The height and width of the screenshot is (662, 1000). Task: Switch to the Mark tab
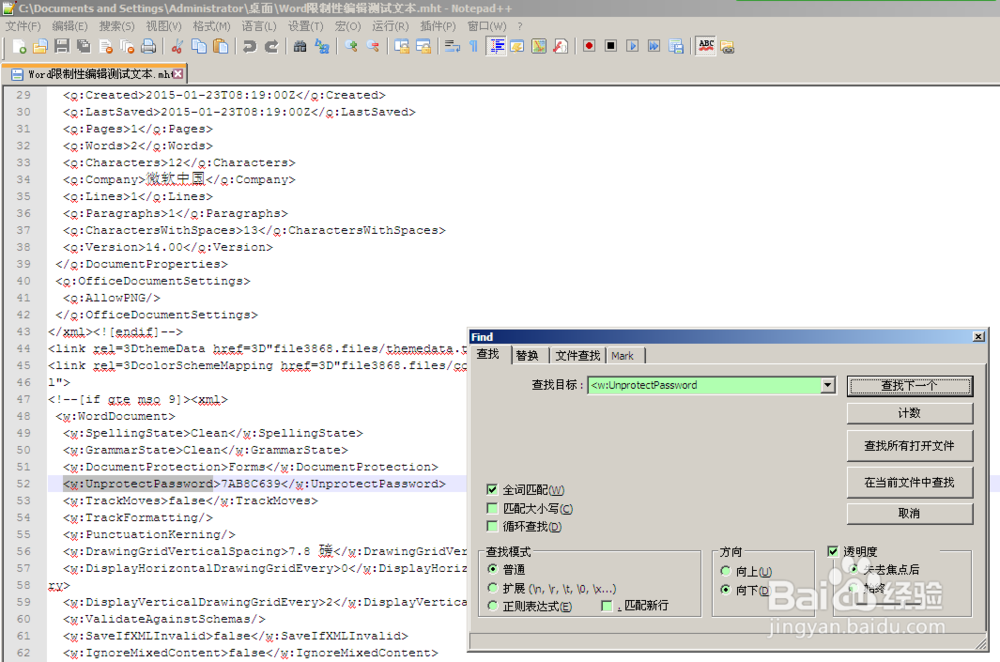[622, 356]
